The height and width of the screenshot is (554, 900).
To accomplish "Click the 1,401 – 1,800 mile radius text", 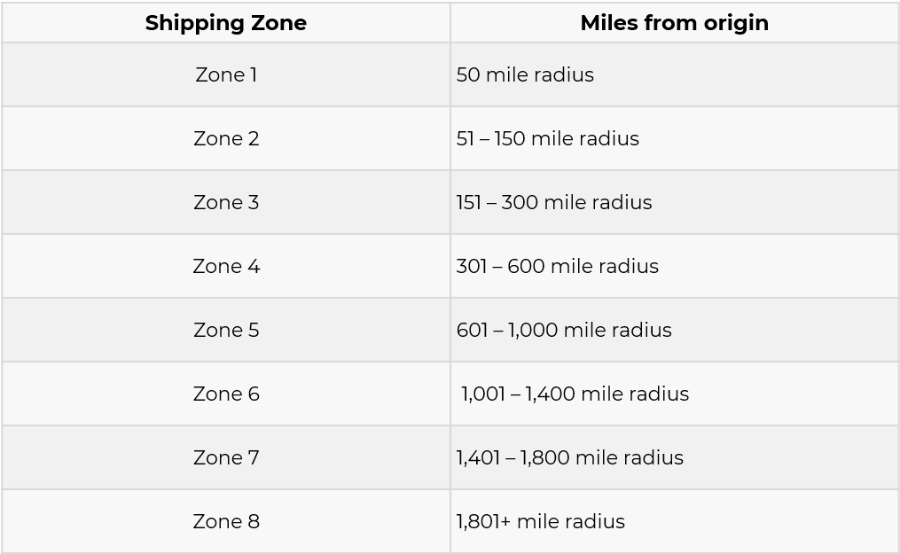I will tap(570, 458).
